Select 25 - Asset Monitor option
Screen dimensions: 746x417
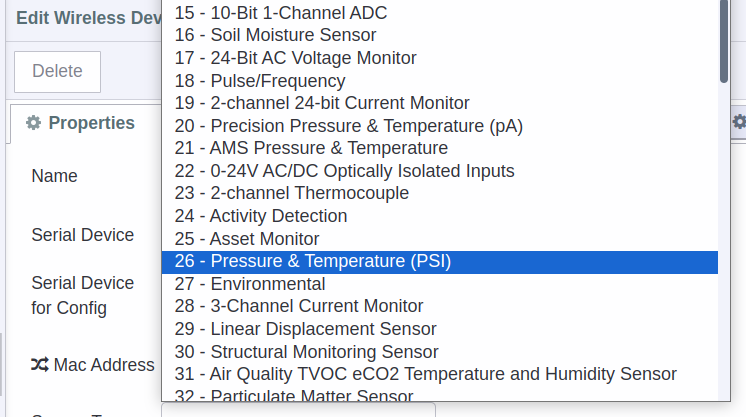click(x=440, y=239)
